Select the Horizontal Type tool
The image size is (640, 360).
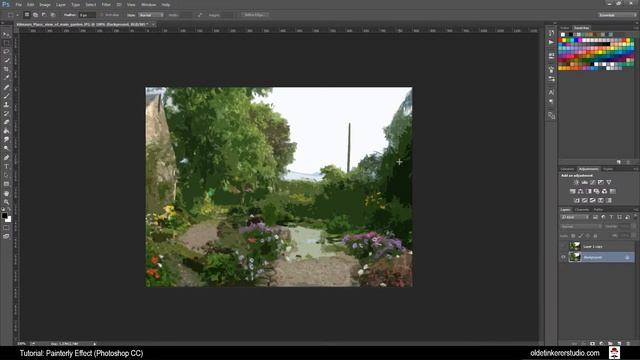tap(6, 167)
